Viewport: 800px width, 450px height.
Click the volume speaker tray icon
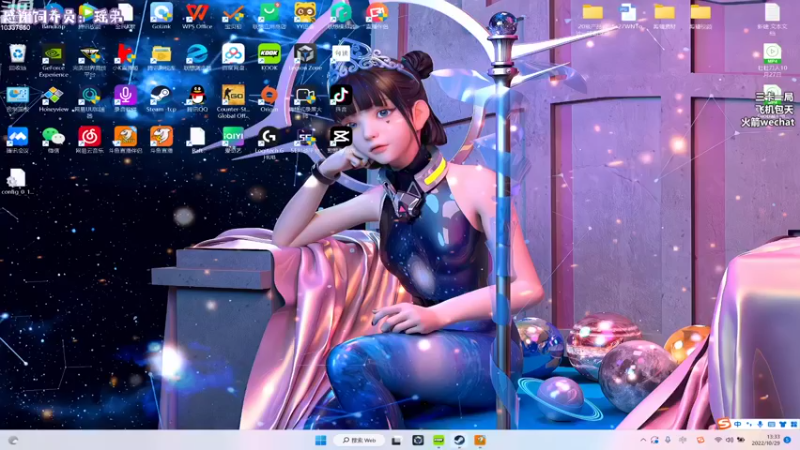729,440
